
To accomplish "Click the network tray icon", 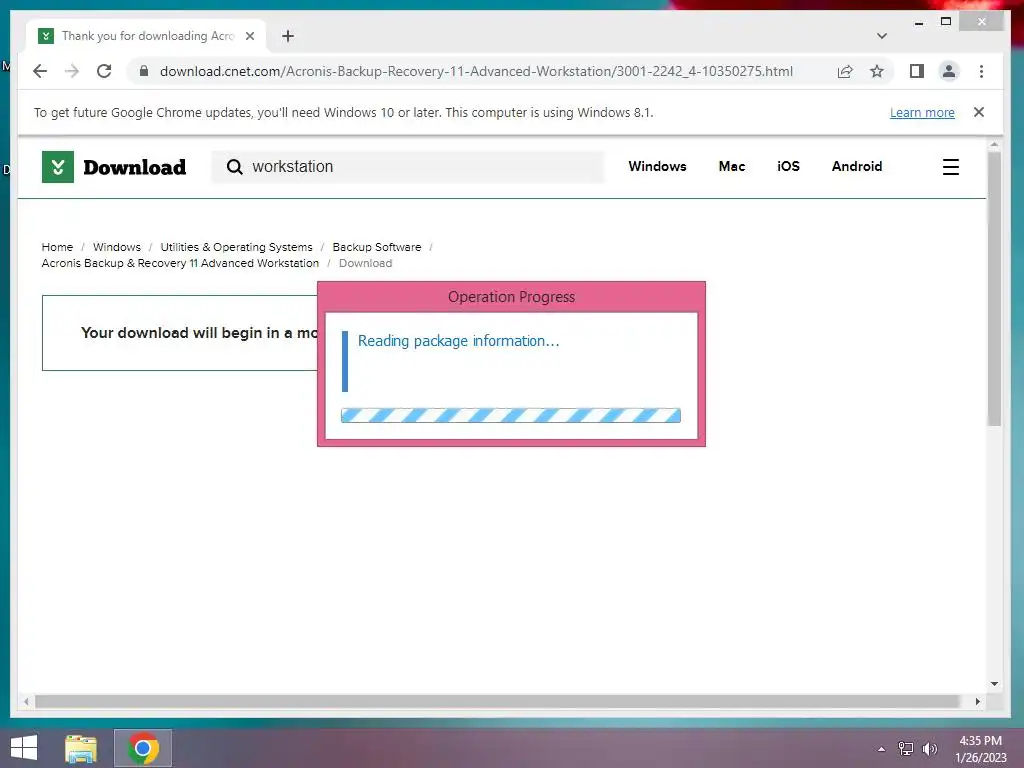I will (x=906, y=748).
